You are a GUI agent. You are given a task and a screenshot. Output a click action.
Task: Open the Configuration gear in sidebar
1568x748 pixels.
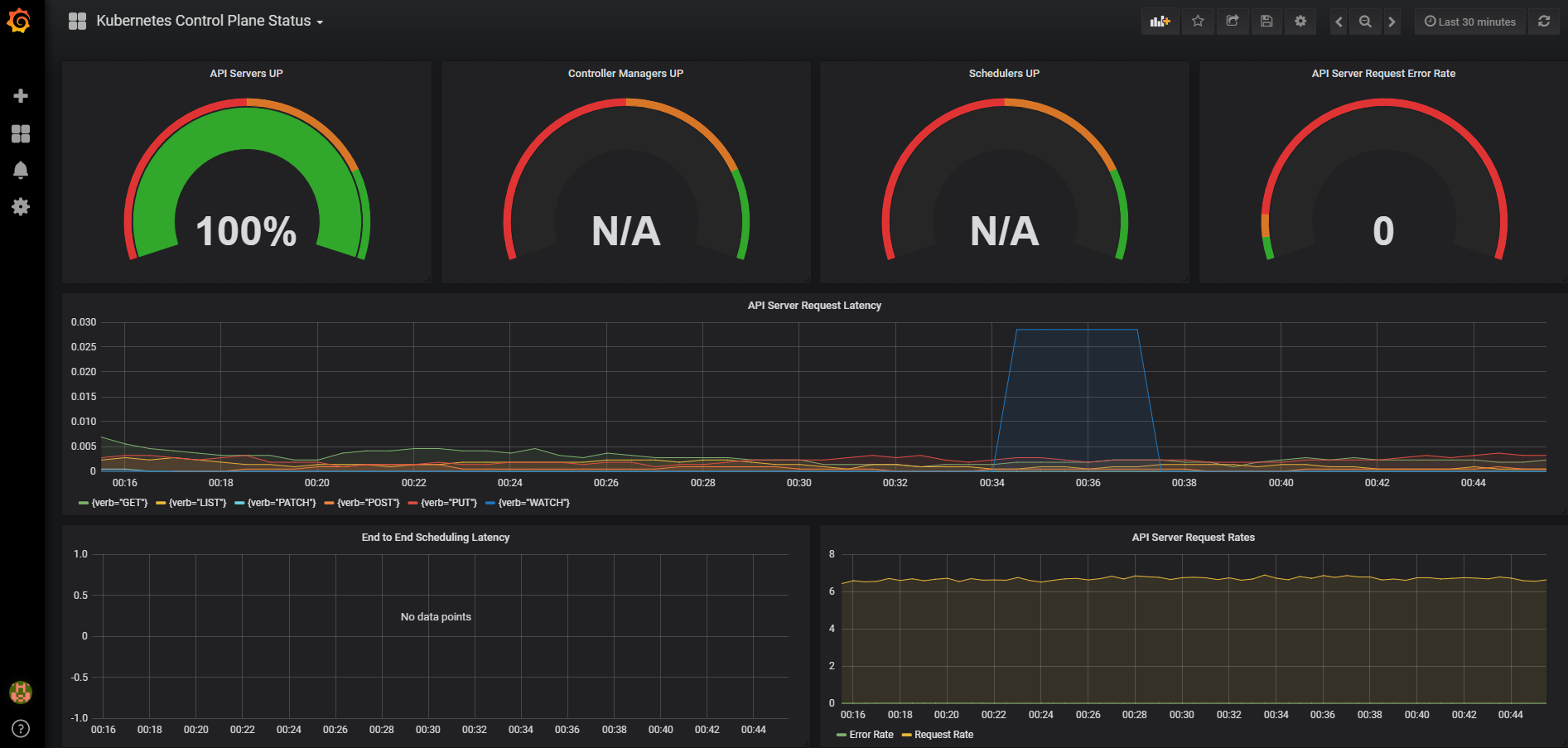(21, 206)
